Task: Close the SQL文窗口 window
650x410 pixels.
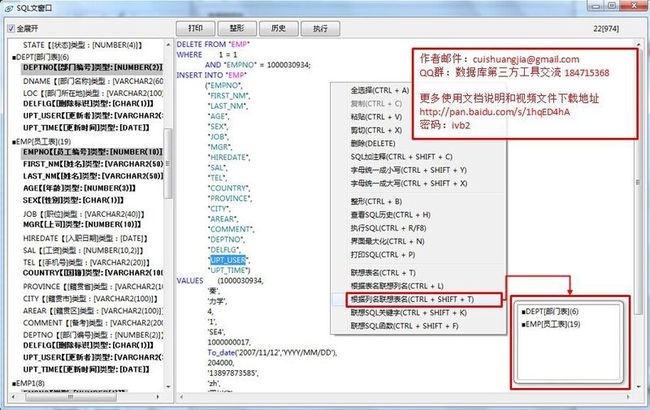Action: [x=634, y=6]
